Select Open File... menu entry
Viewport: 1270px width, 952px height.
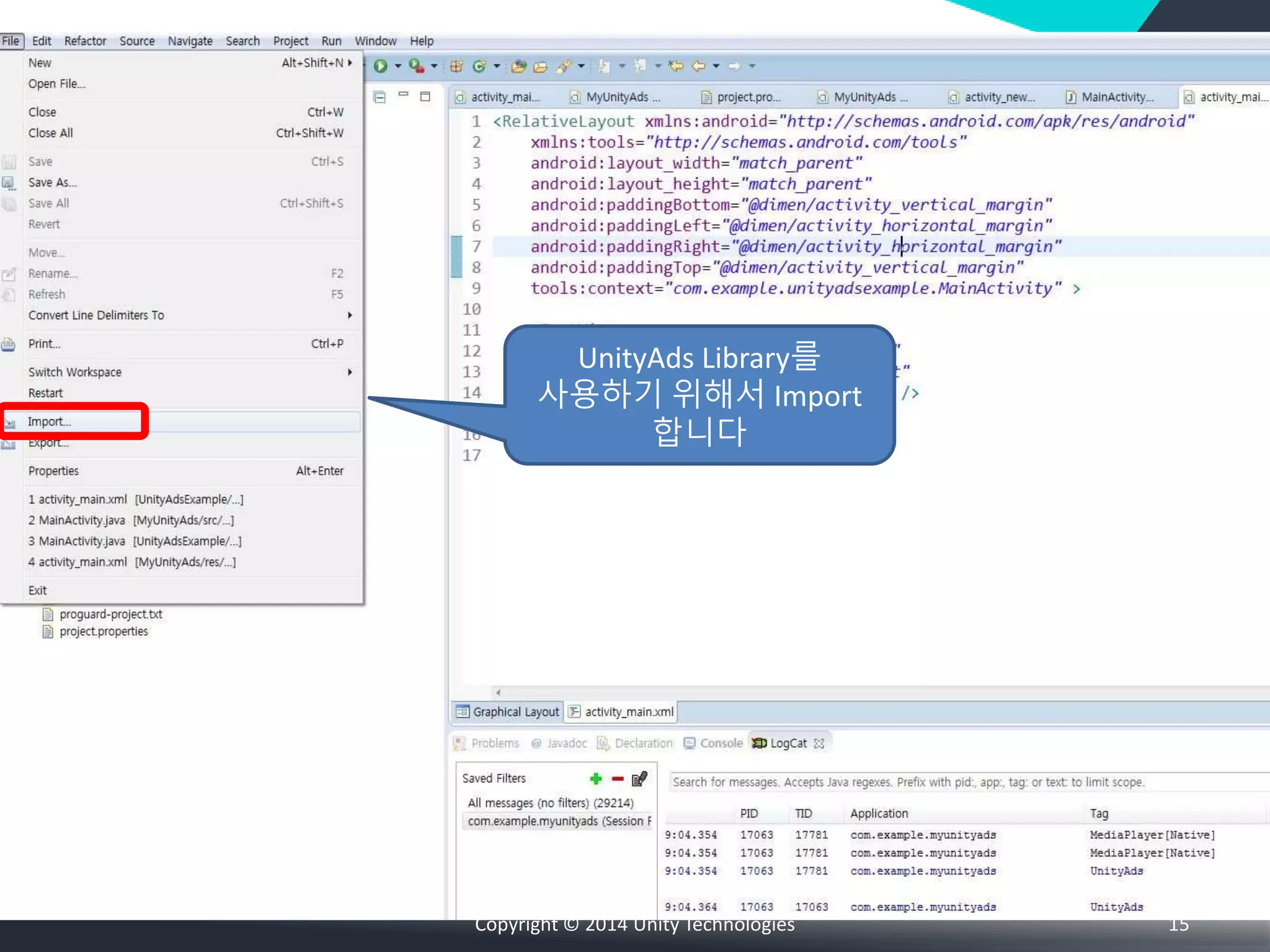click(x=181, y=84)
